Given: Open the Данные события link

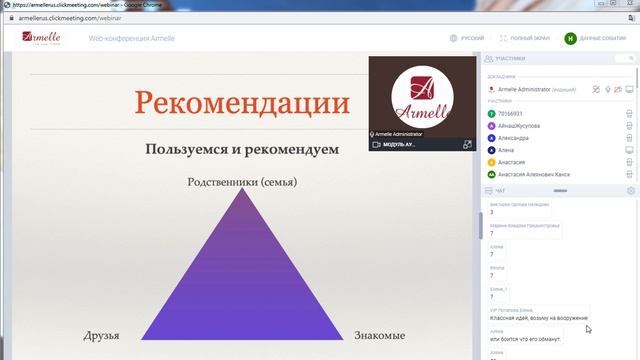Looking at the screenshot, I should pyautogui.click(x=602, y=38).
